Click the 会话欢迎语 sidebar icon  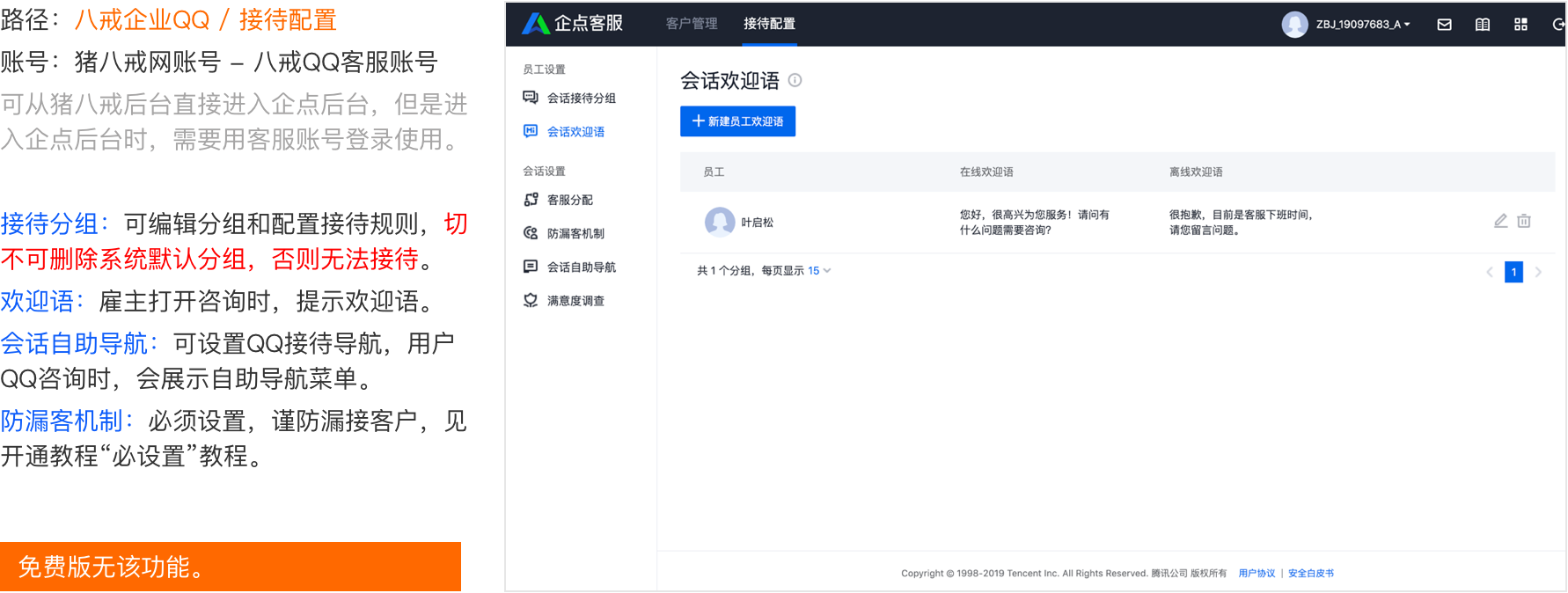pos(531,131)
